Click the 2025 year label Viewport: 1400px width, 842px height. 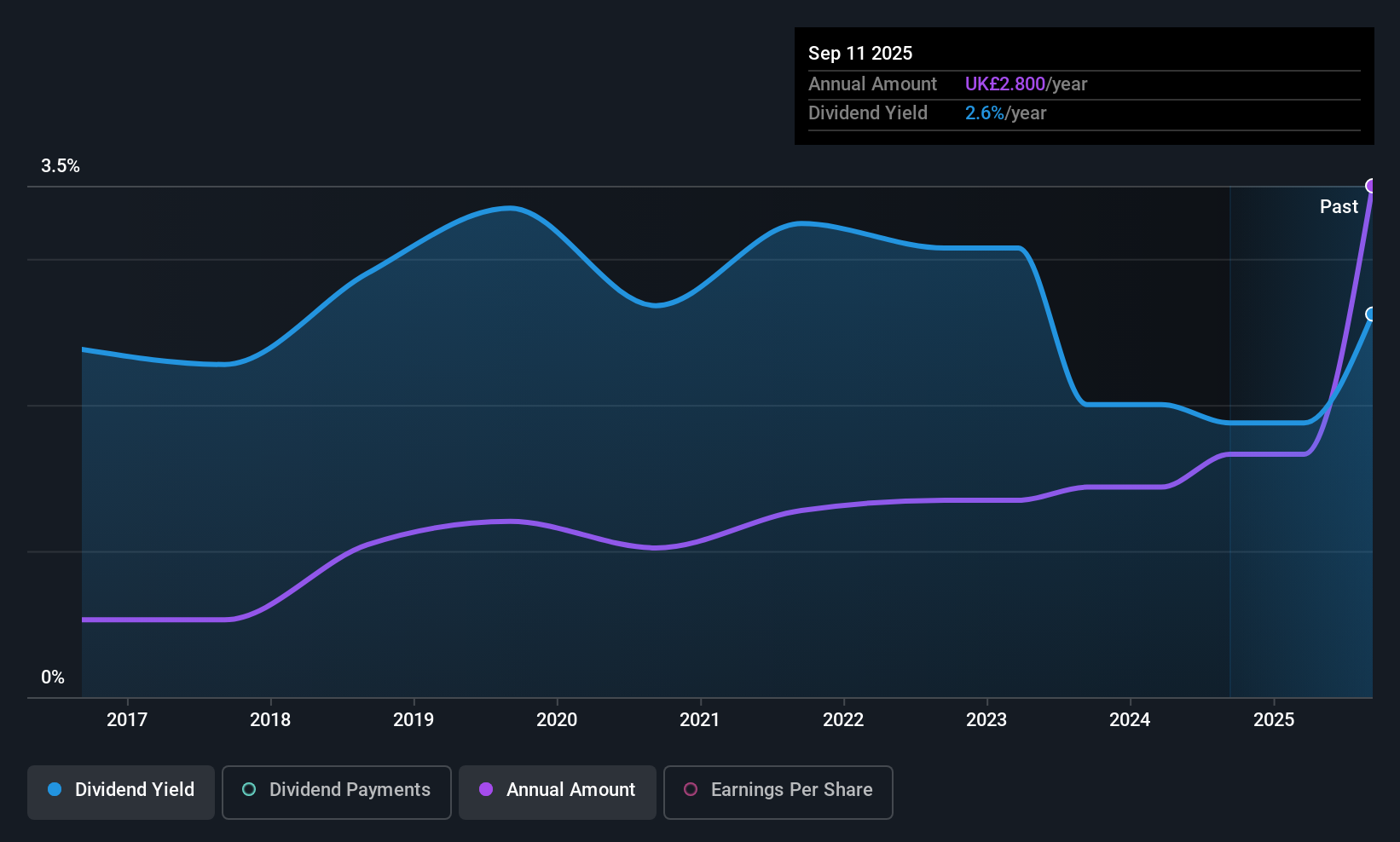click(1274, 719)
